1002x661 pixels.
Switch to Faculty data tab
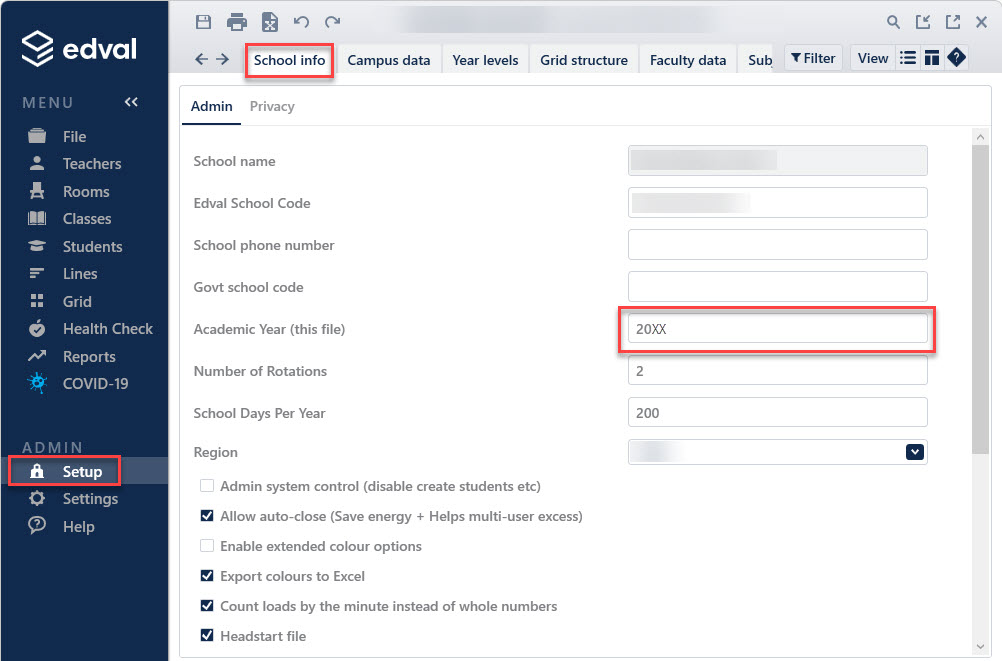[x=688, y=60]
